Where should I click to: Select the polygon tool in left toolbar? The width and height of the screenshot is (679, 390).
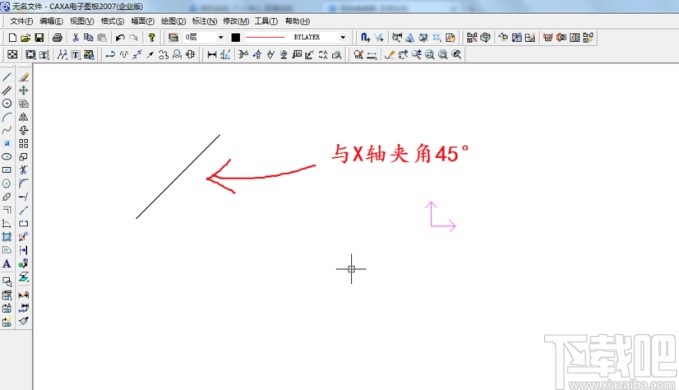[x=7, y=184]
